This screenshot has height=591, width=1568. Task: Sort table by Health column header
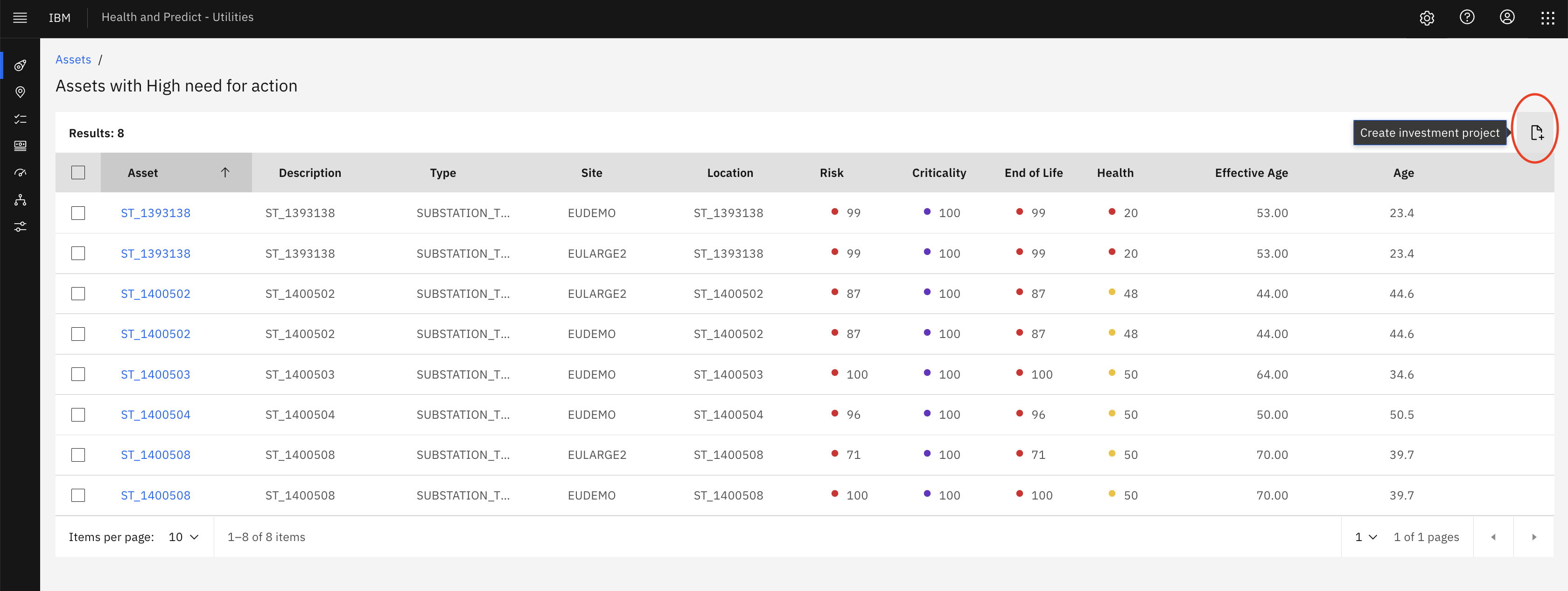[1115, 173]
